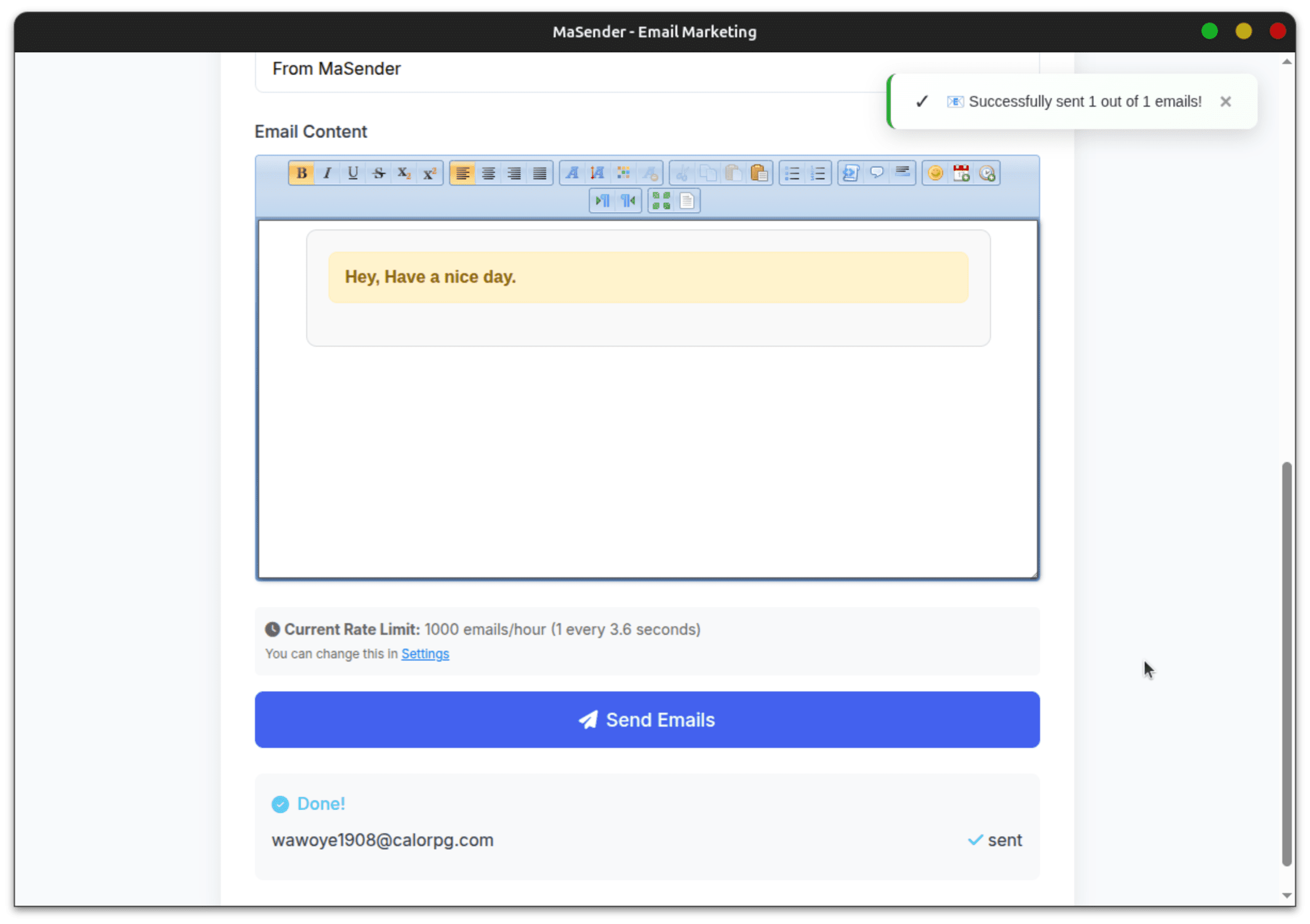Click the editor resize grip corner

pos(1034,575)
